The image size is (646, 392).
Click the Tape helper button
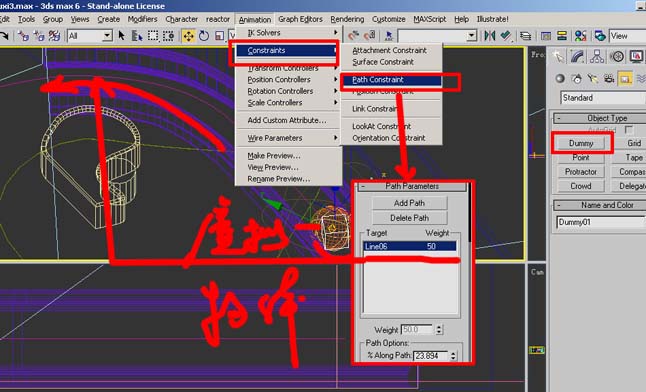[629, 157]
